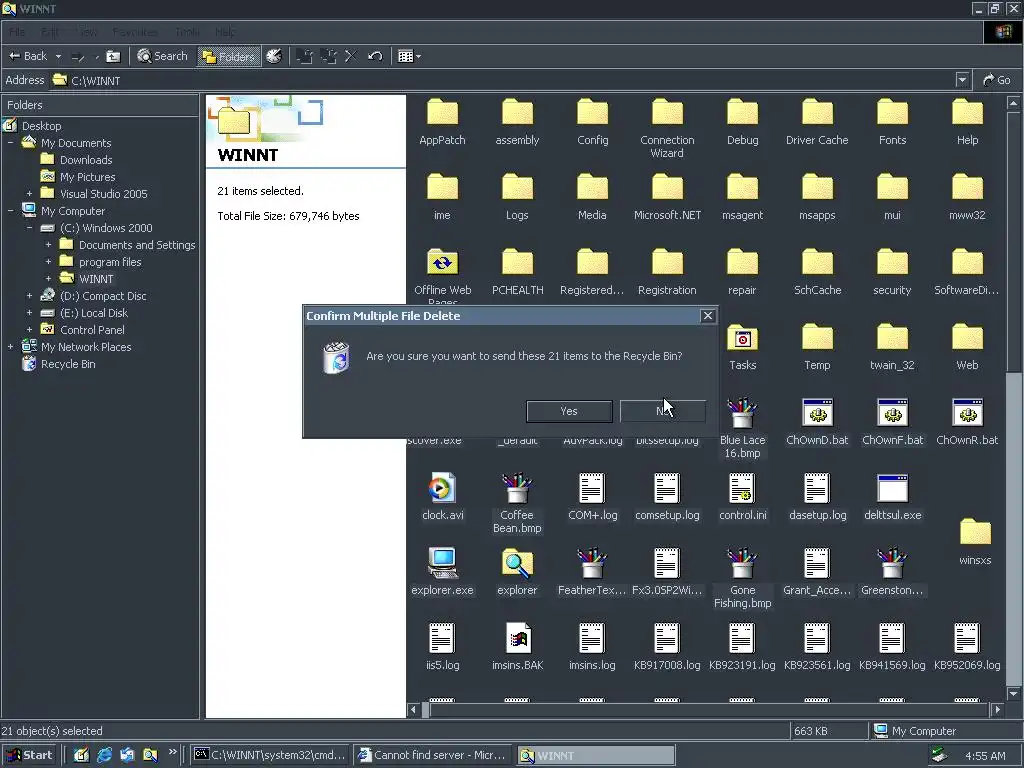Expand the My Network Places node
Viewport: 1024px width, 768px height.
pyautogui.click(x=10, y=346)
